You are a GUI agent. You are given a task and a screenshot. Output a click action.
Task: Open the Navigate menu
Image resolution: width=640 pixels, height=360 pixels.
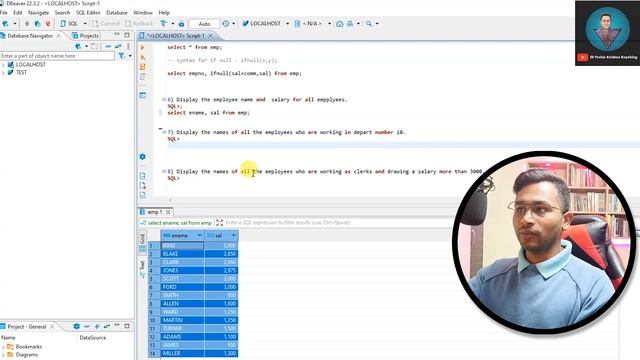point(38,13)
